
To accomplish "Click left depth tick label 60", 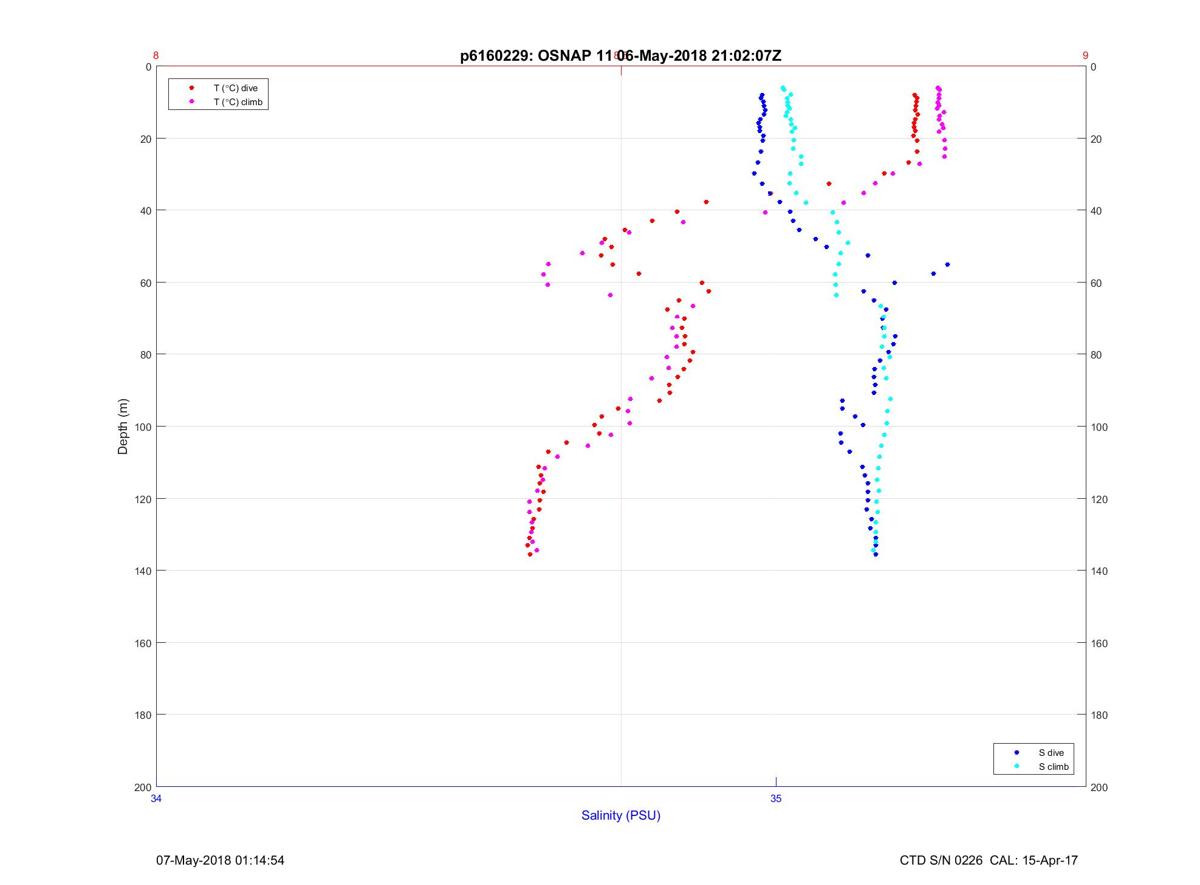I will 145,283.
